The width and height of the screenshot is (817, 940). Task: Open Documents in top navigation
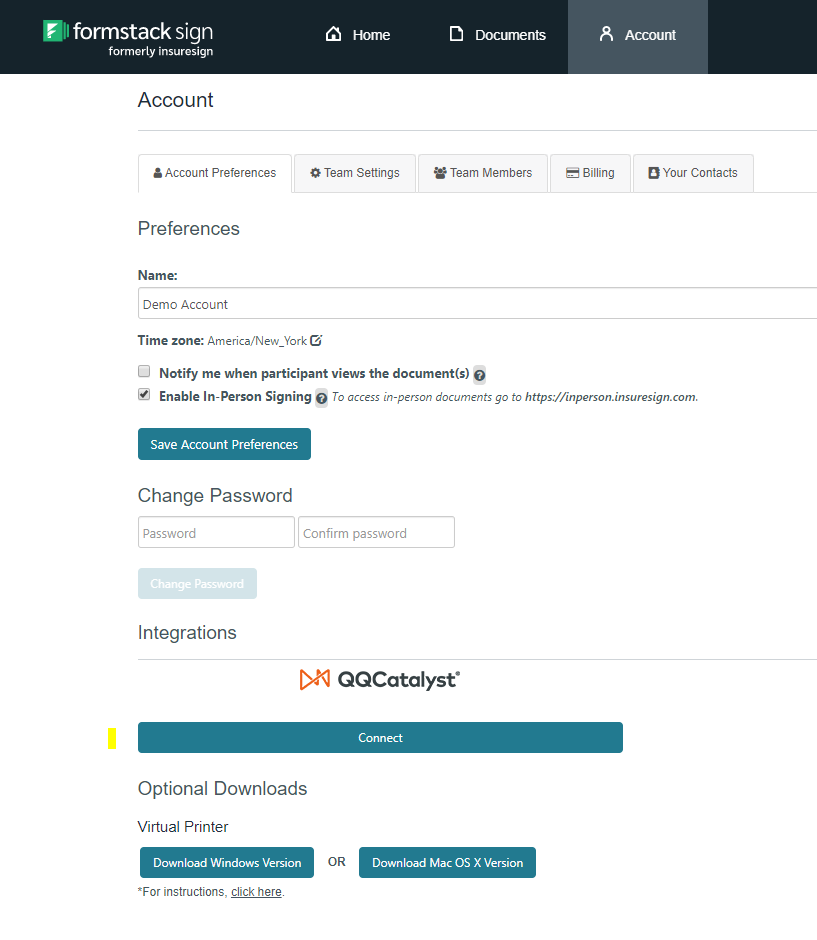click(497, 35)
